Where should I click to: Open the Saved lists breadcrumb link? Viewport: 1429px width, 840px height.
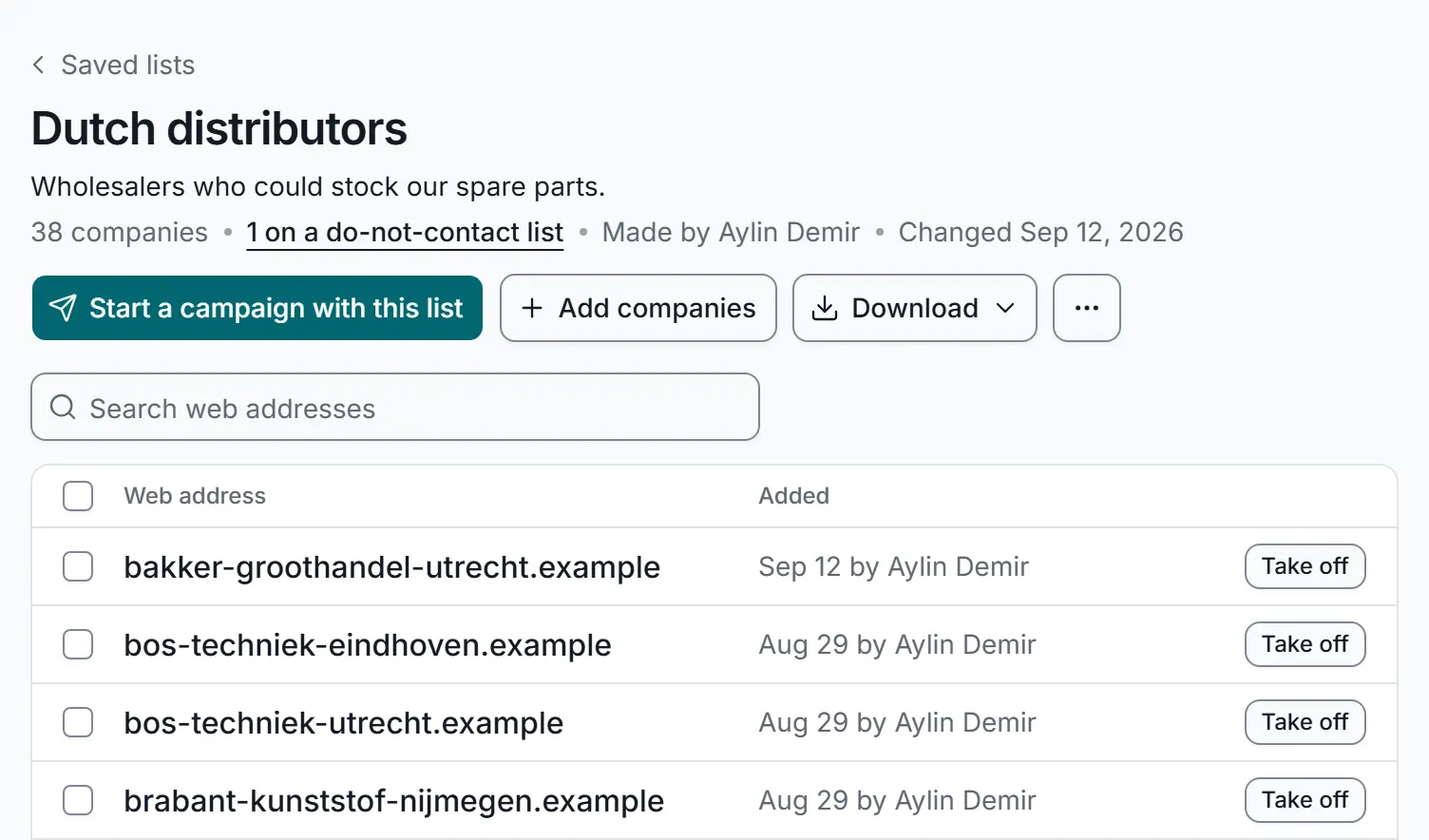pos(127,65)
